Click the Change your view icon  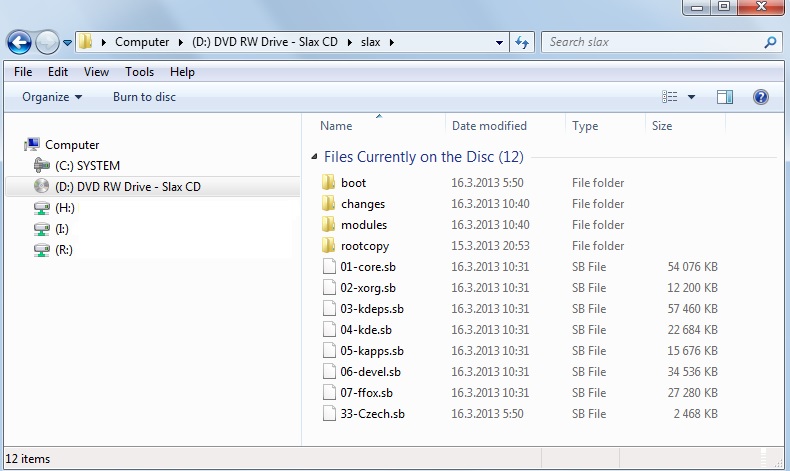coord(670,97)
